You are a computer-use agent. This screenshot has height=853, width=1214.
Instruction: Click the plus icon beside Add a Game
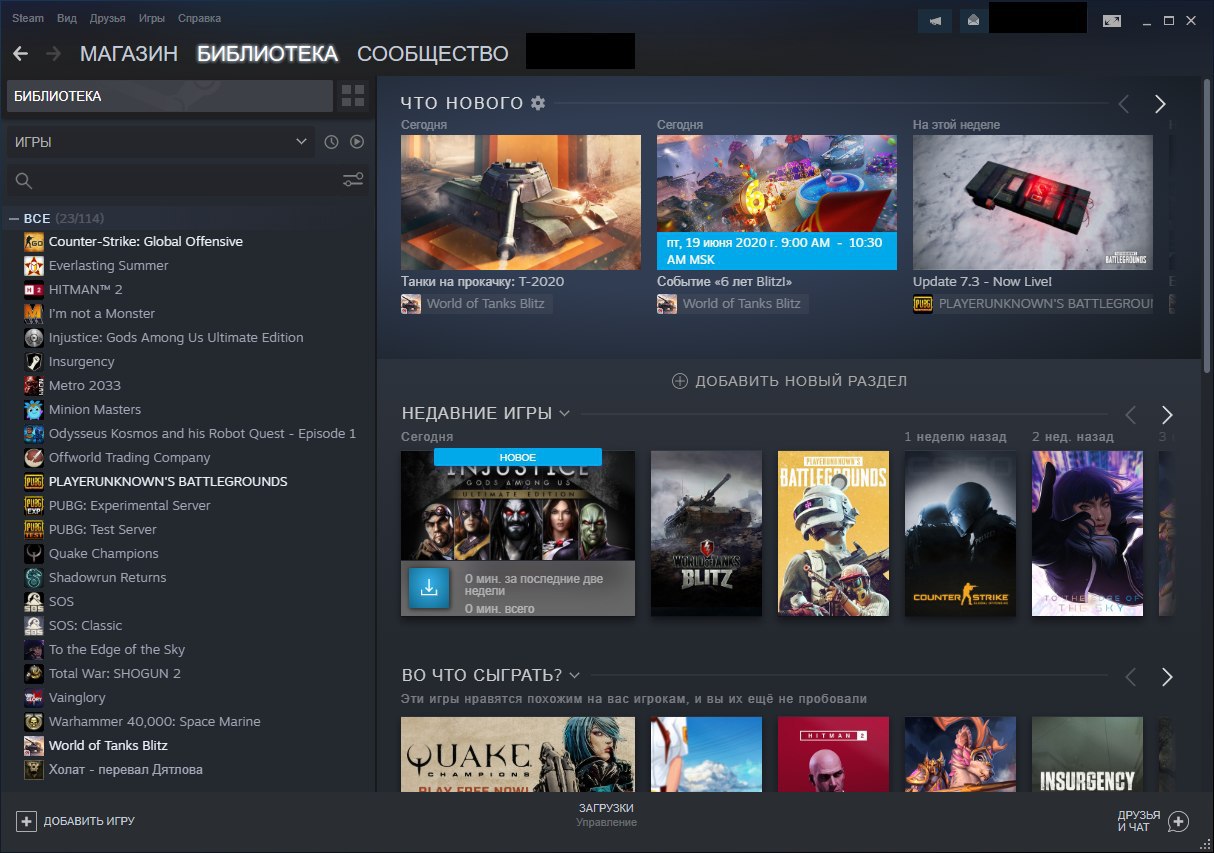(x=26, y=821)
